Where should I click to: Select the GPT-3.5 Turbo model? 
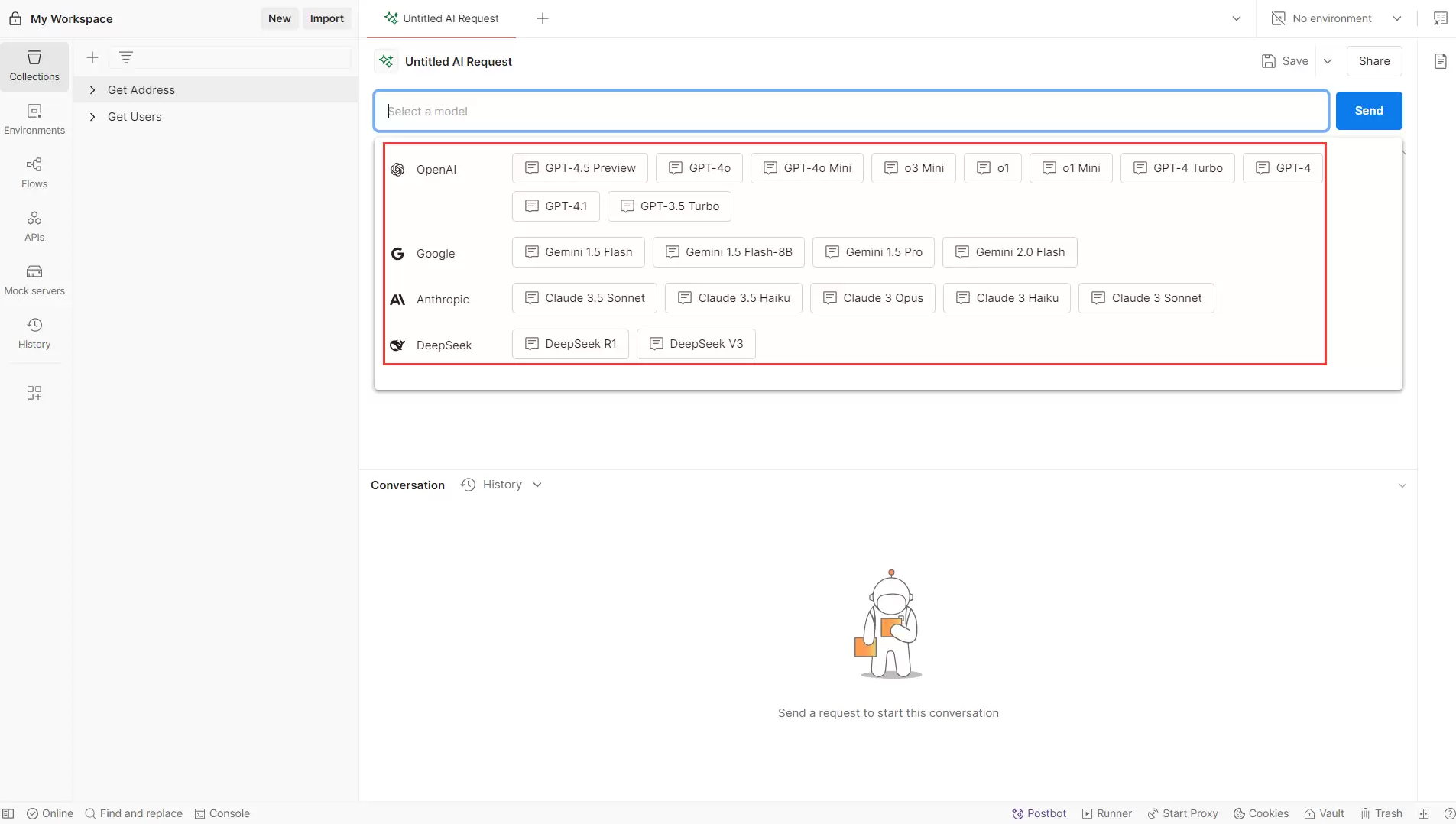point(670,206)
